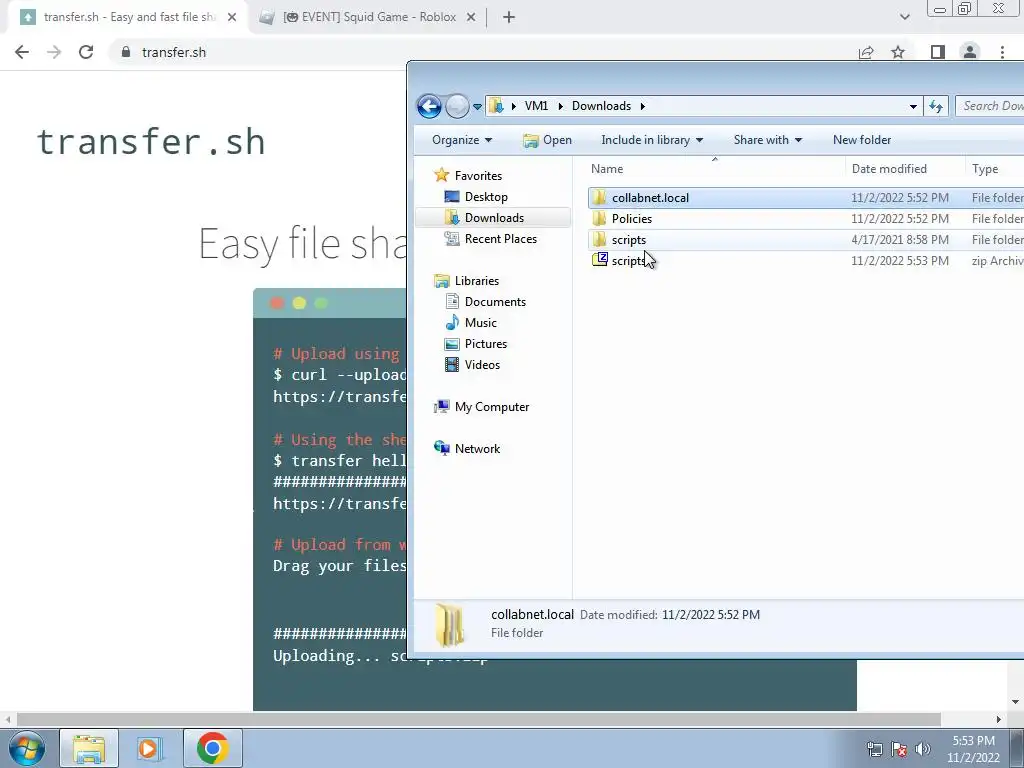The width and height of the screenshot is (1024, 768).
Task: Click taskbar clock showing 5:53 PM
Action: [973, 749]
